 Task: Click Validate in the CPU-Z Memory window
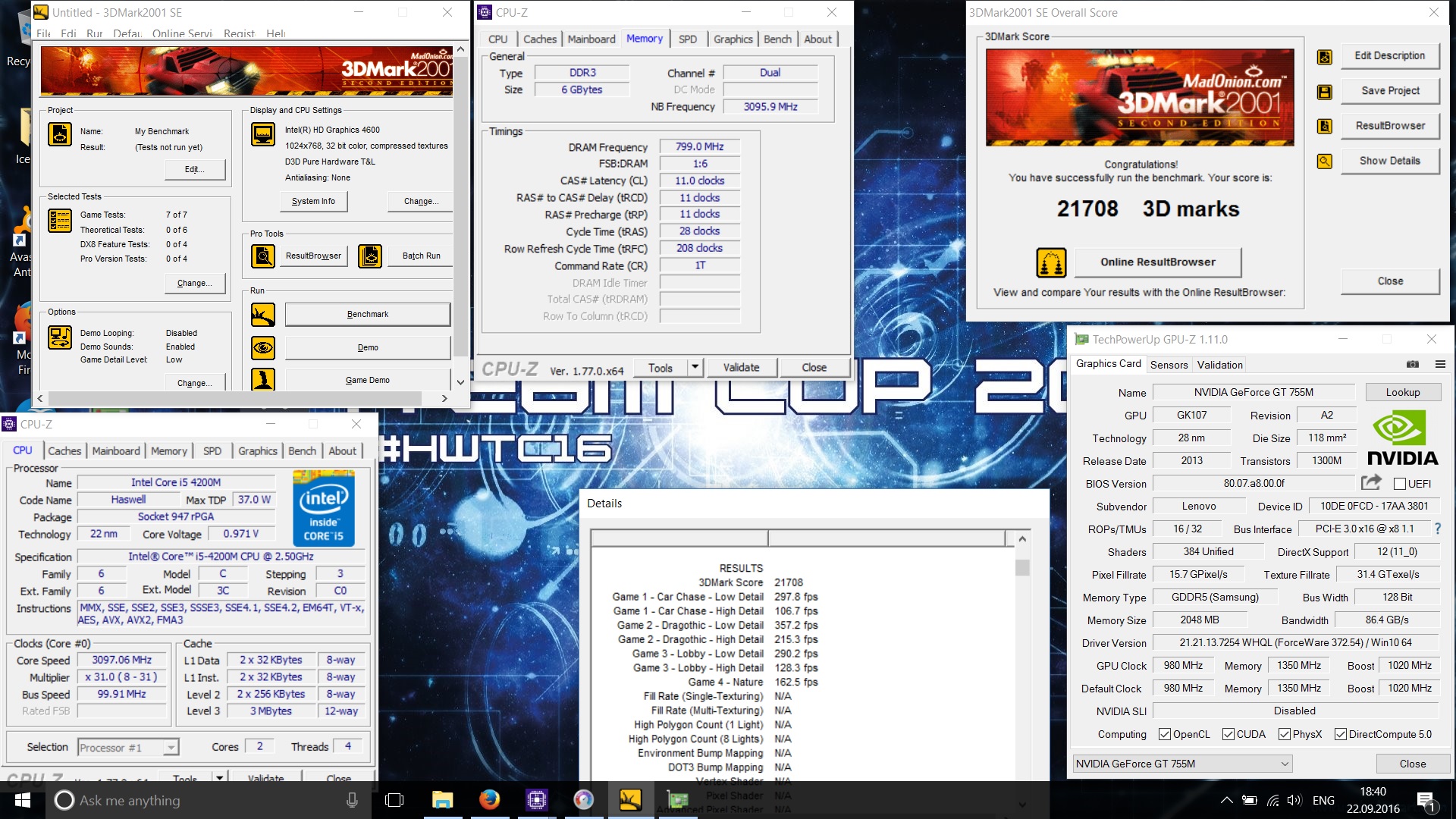pyautogui.click(x=741, y=368)
